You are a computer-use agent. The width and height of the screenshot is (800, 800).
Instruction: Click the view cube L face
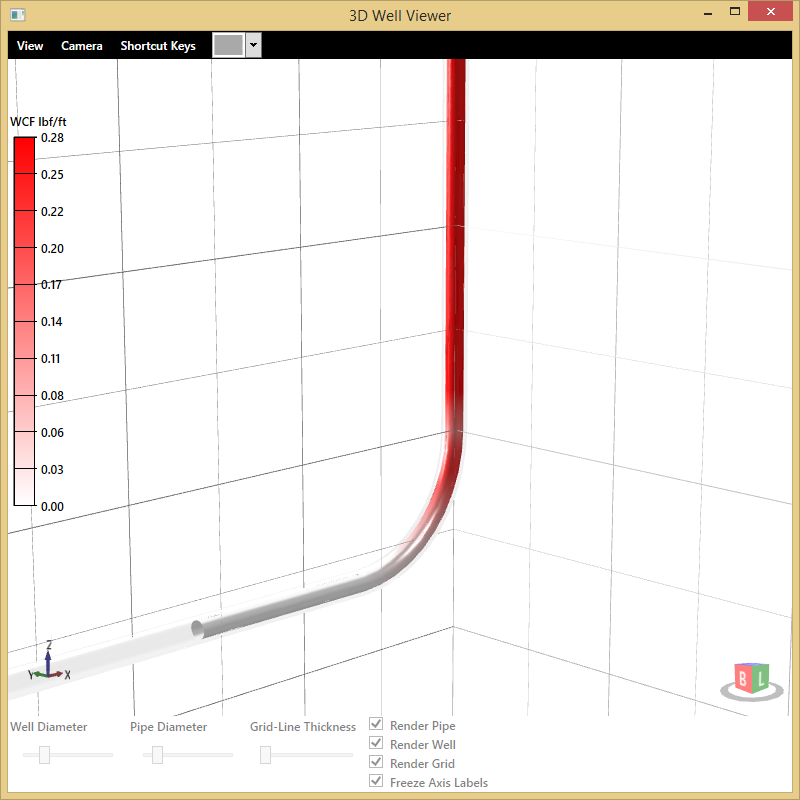pyautogui.click(x=761, y=678)
